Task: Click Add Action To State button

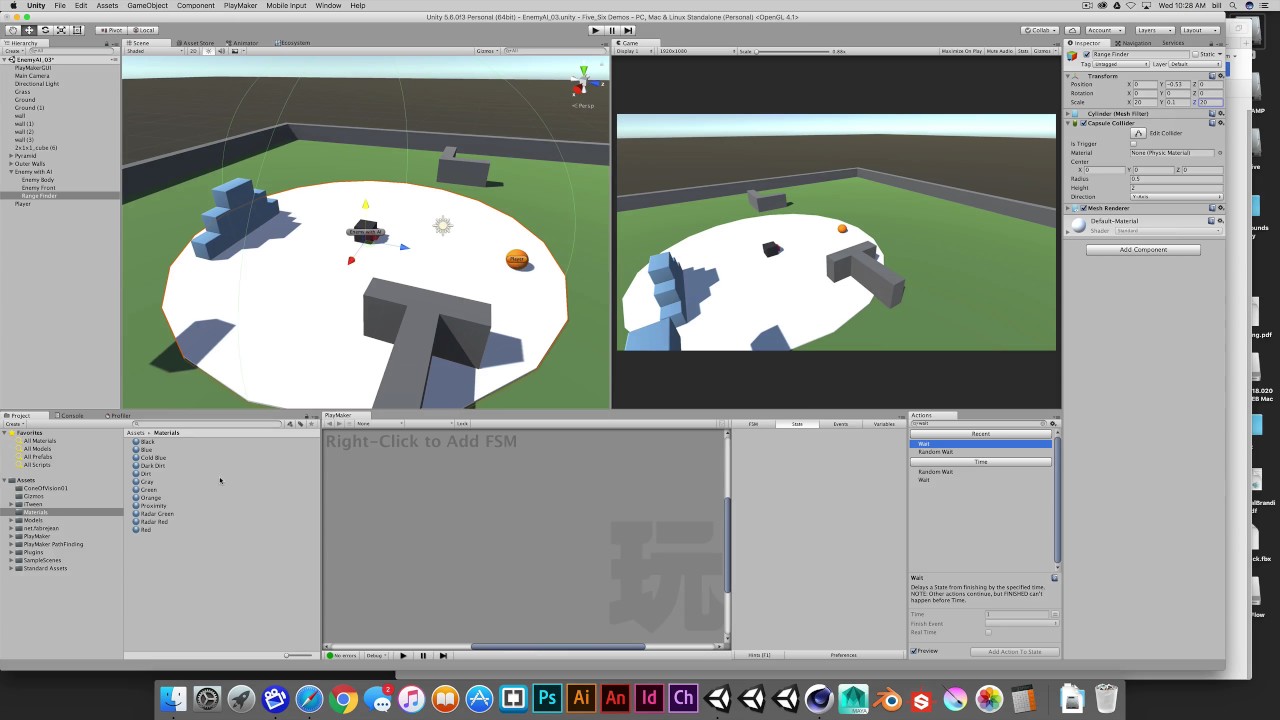Action: (x=1015, y=652)
